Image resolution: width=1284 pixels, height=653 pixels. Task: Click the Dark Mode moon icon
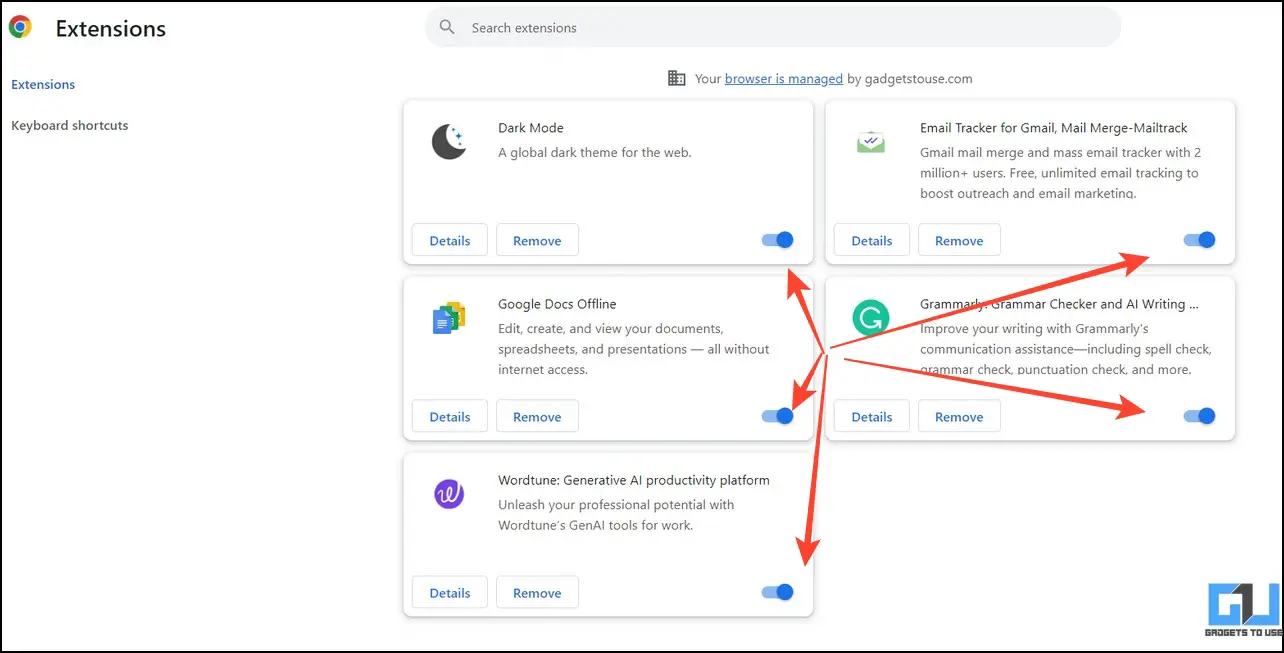449,142
